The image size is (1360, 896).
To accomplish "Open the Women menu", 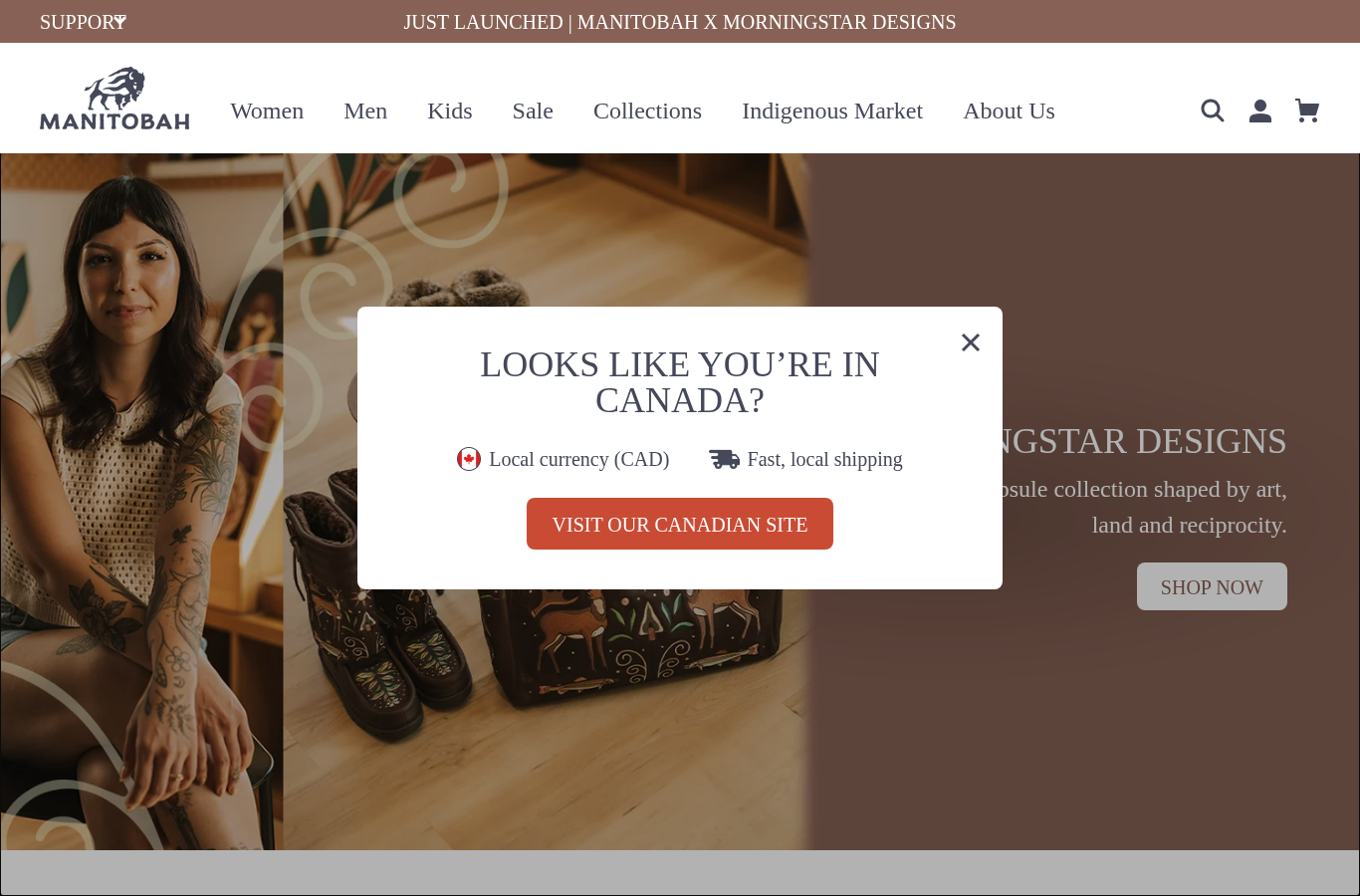I will click(267, 111).
